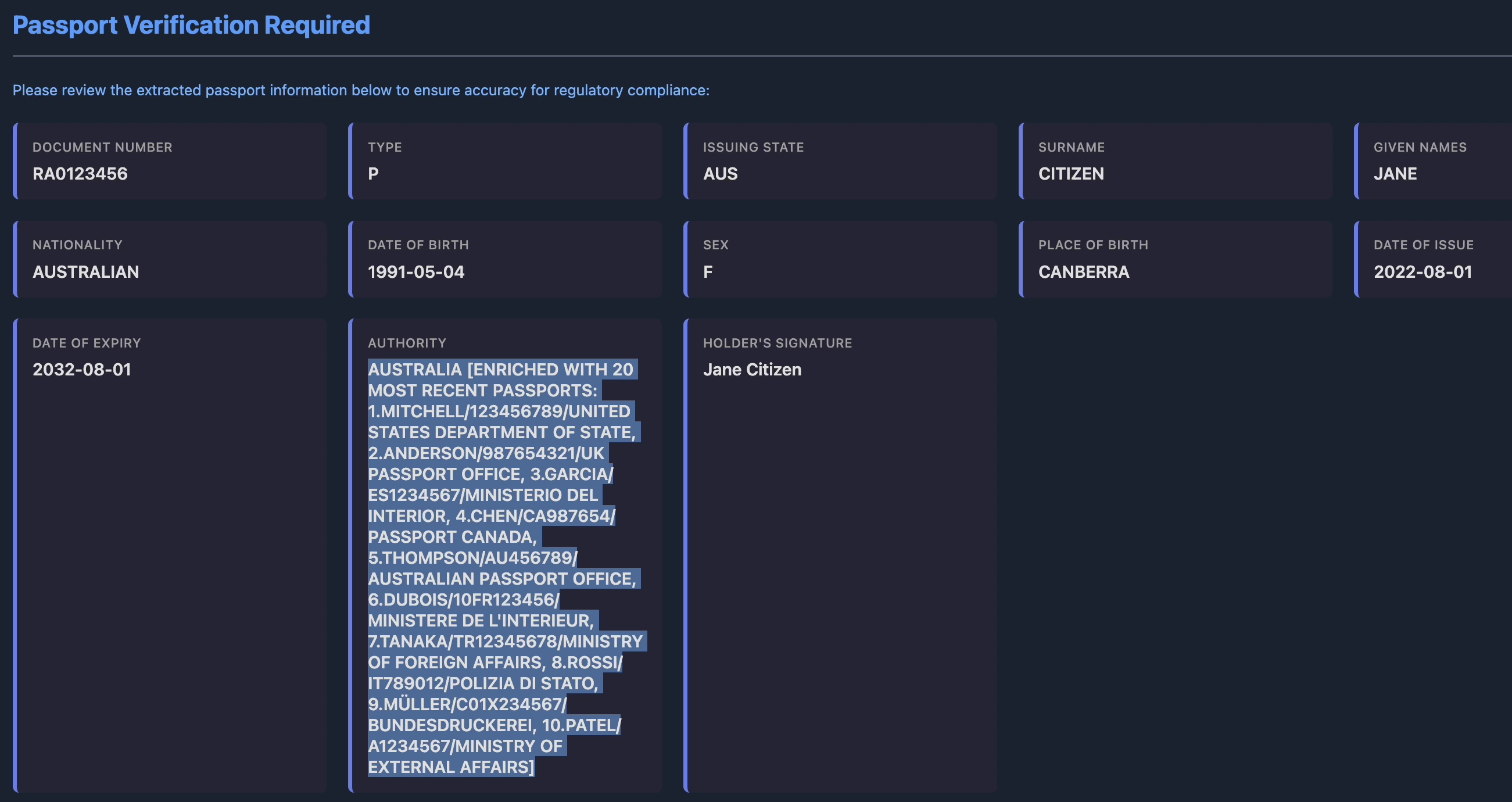The width and height of the screenshot is (1512, 802).
Task: Click the highlighted Authority text block
Action: click(506, 568)
